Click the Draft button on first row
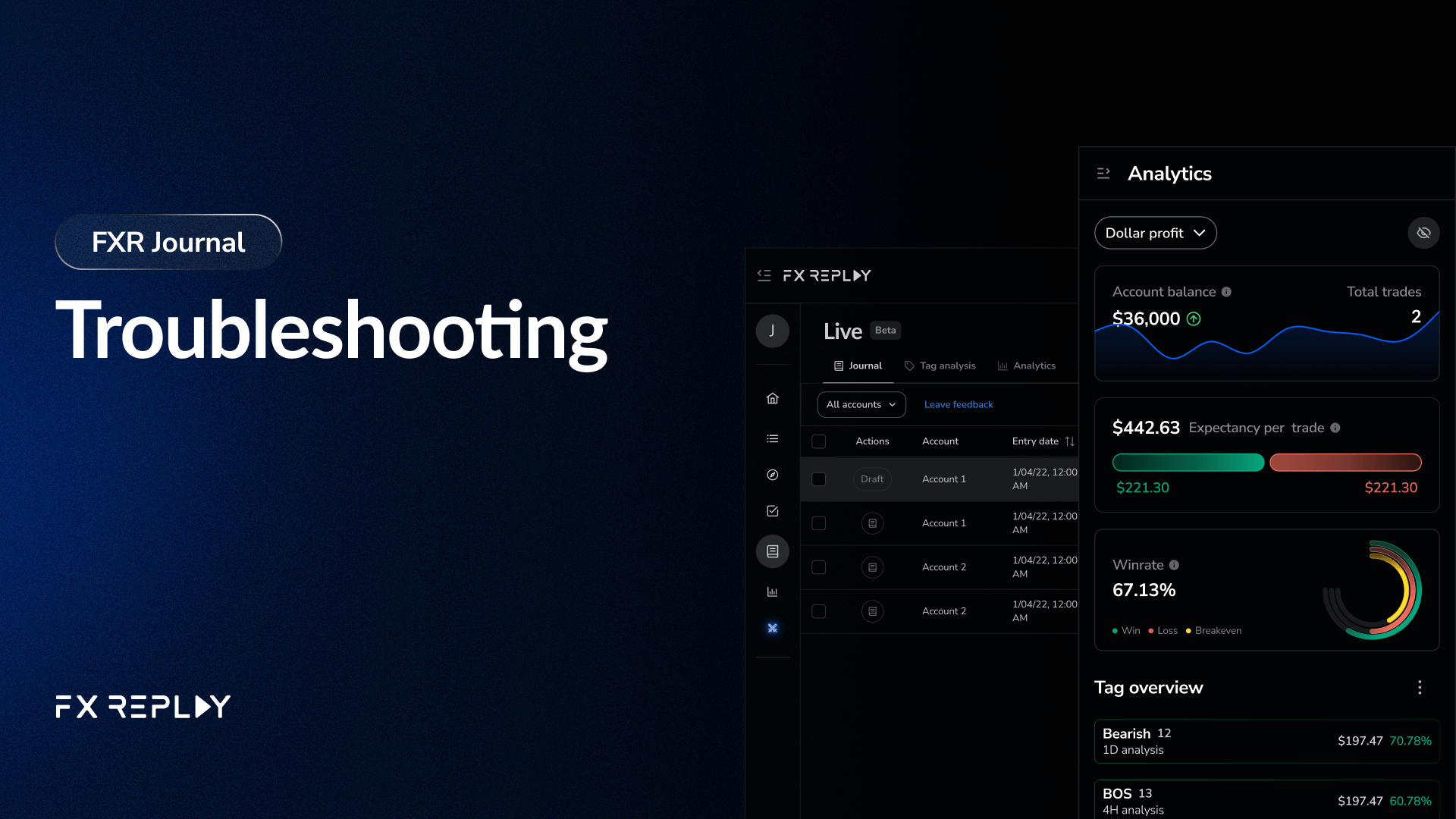 (871, 479)
